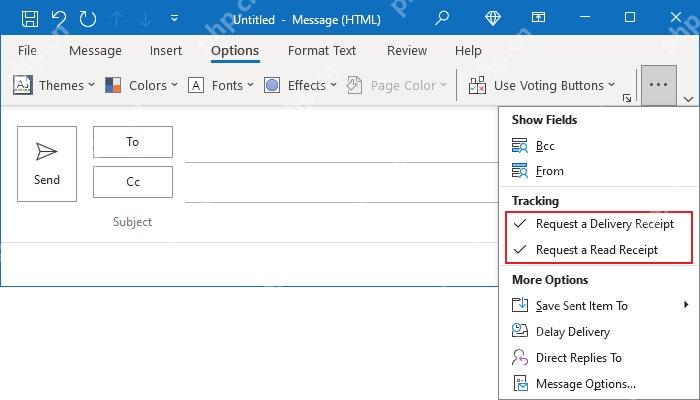Click the Send paper-plane button
700x400 pixels.
point(47,164)
